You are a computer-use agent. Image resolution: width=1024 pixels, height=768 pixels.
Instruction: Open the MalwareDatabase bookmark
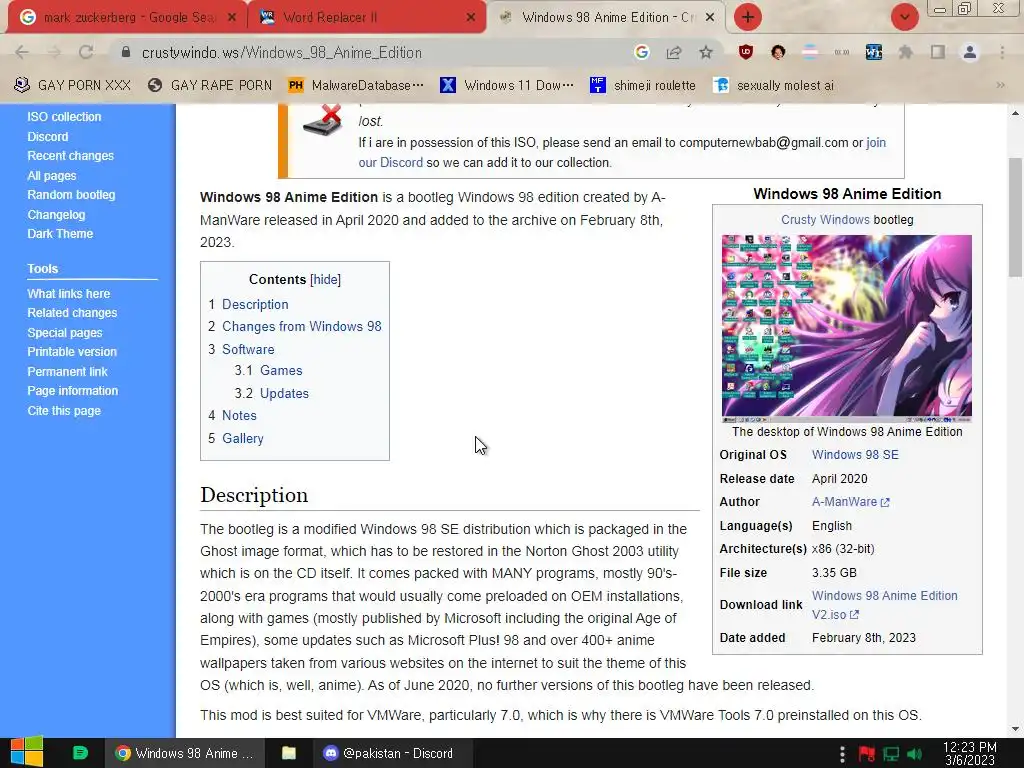356,86
